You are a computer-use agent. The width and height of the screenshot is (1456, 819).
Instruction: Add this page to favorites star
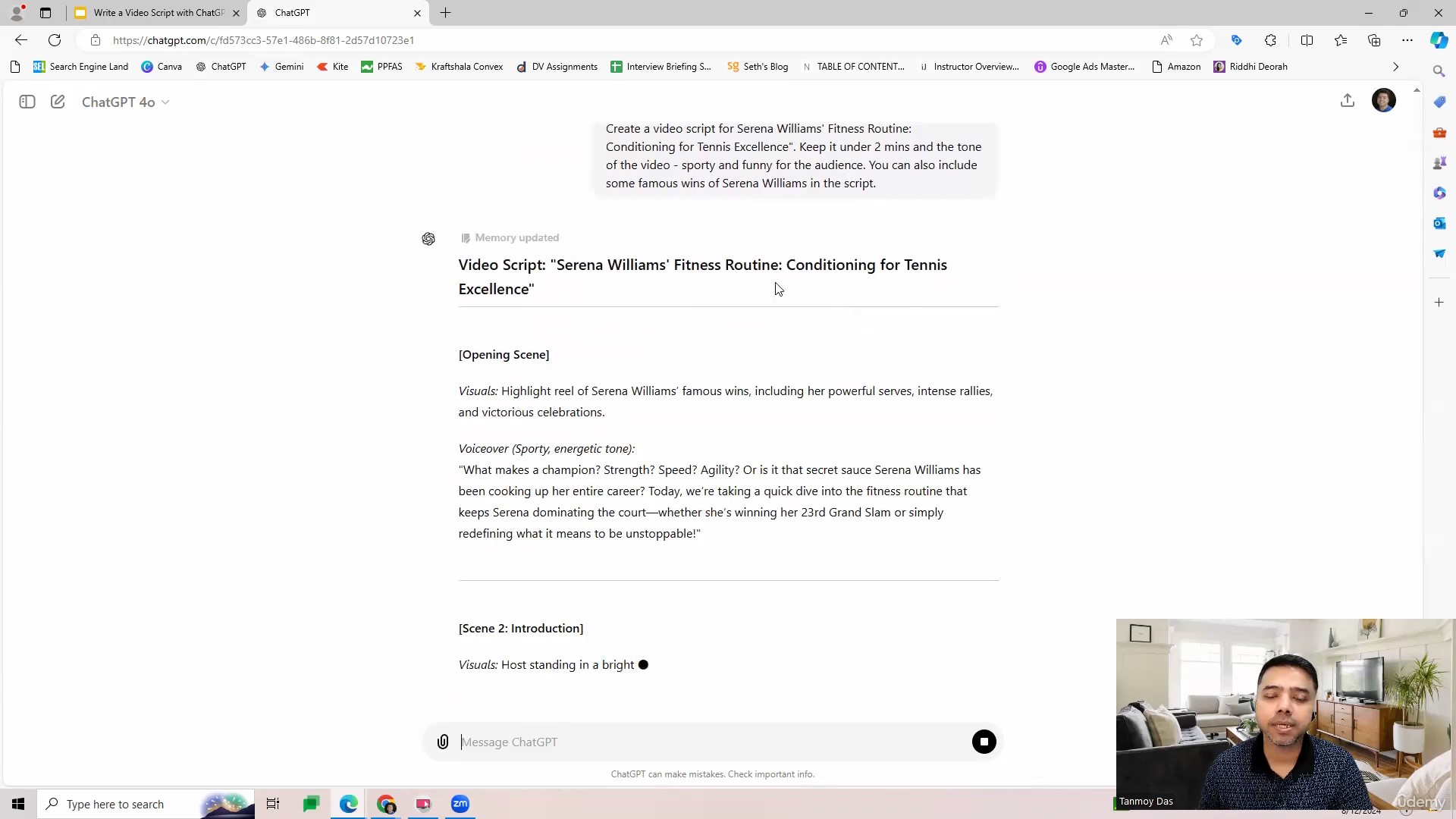point(1197,40)
